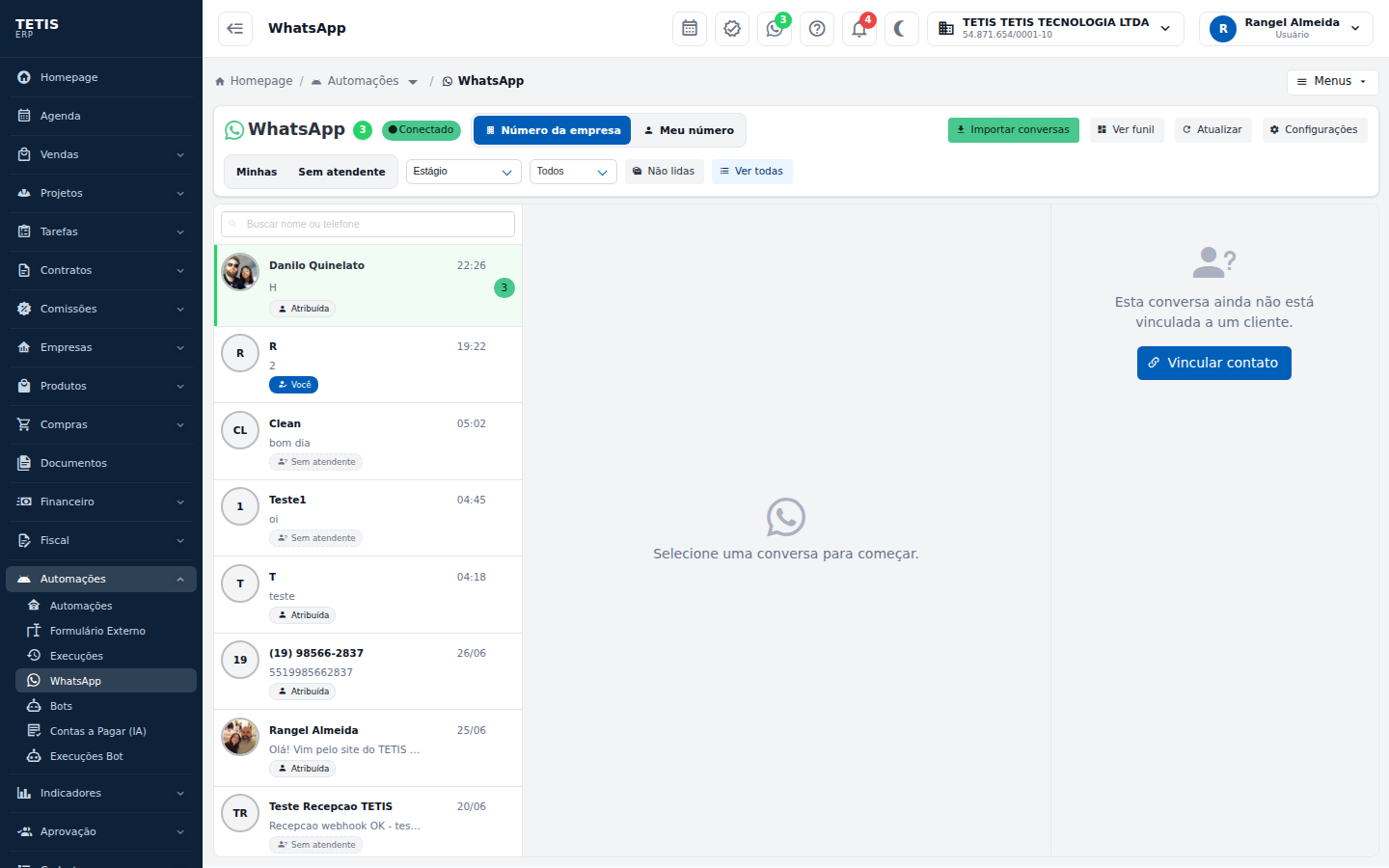Open Formulário Externo submenu item
The width and height of the screenshot is (1389, 868).
(x=106, y=631)
